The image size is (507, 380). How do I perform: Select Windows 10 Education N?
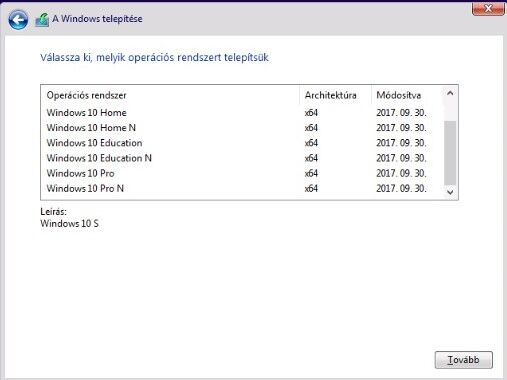(243, 158)
